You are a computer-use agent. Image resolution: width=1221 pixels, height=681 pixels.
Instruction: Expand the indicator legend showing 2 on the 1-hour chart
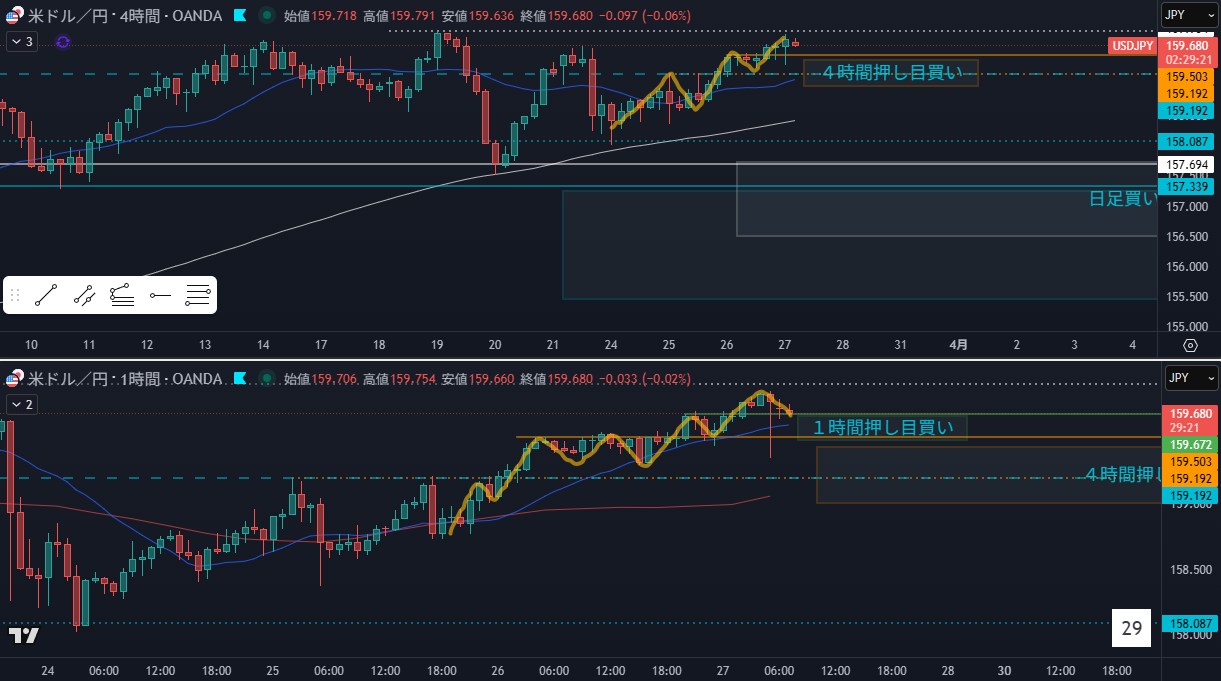(22, 405)
